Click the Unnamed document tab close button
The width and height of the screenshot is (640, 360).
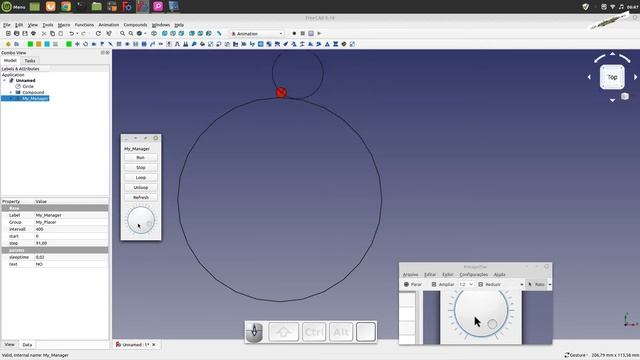coord(154,345)
